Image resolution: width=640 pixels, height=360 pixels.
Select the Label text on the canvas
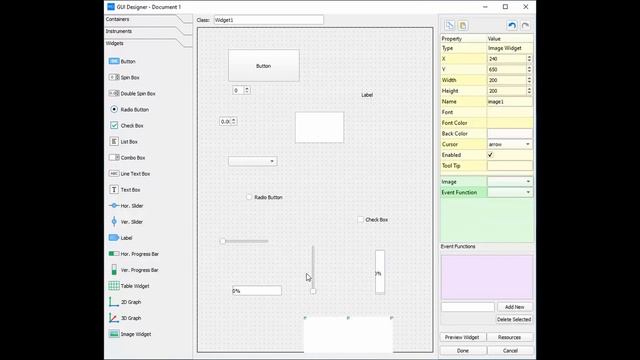pos(367,95)
